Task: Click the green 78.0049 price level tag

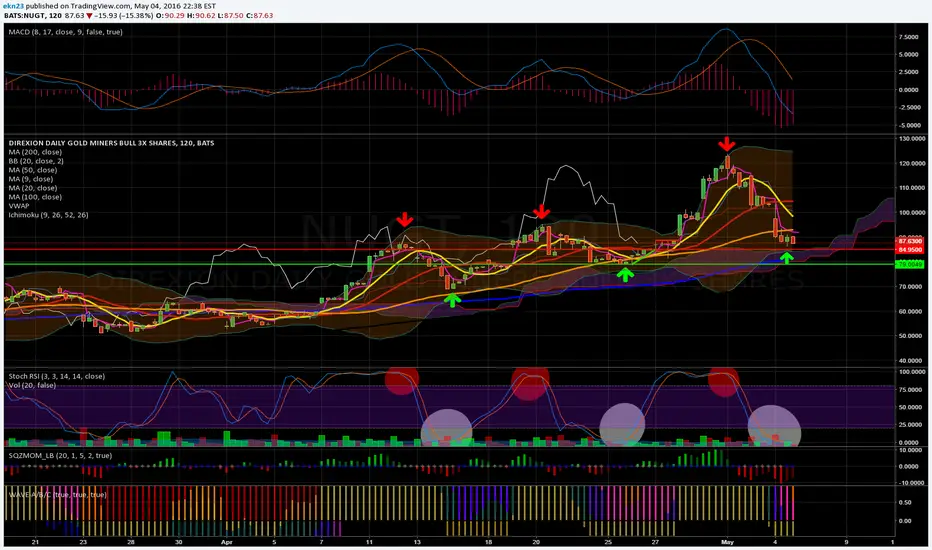Action: click(910, 264)
